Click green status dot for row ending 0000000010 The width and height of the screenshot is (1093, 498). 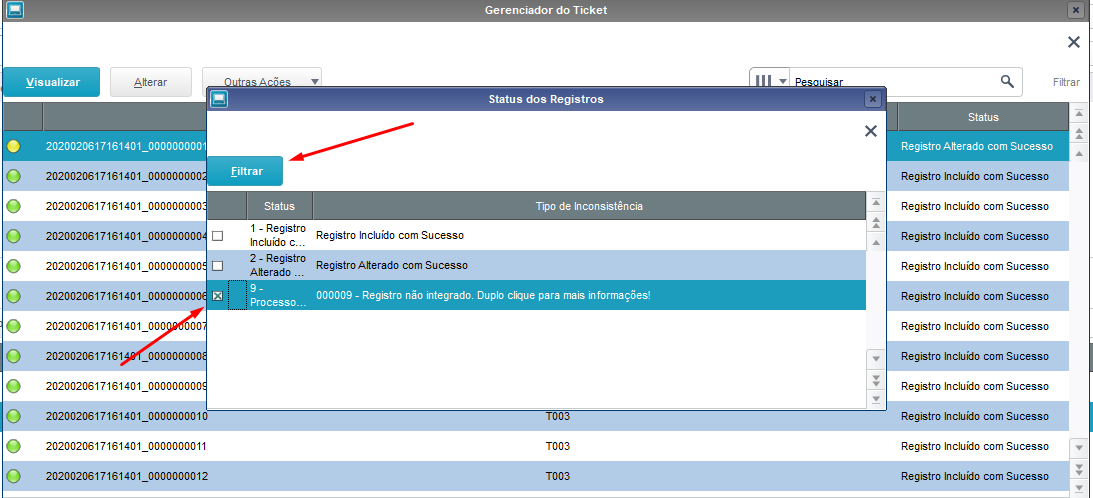(13, 416)
